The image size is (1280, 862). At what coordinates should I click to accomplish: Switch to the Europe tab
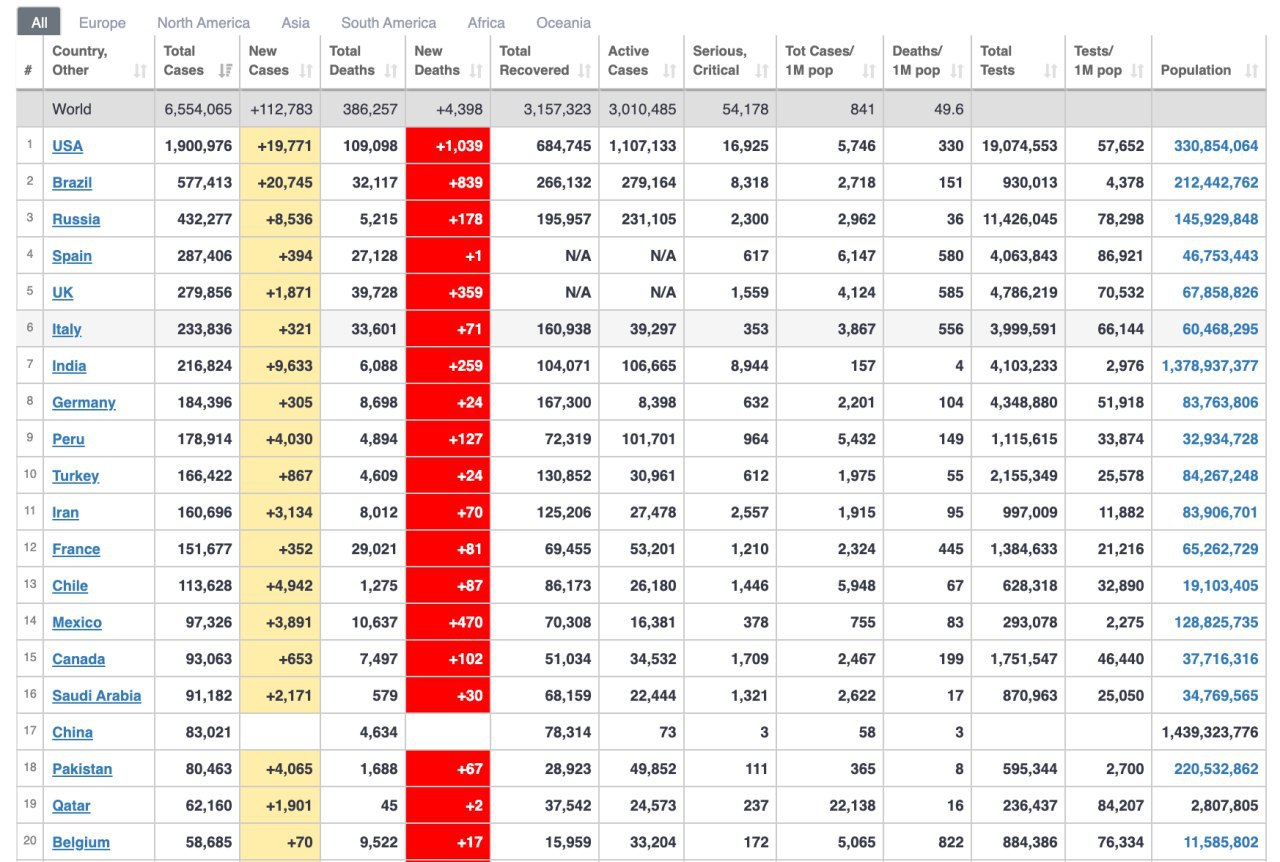pyautogui.click(x=102, y=22)
